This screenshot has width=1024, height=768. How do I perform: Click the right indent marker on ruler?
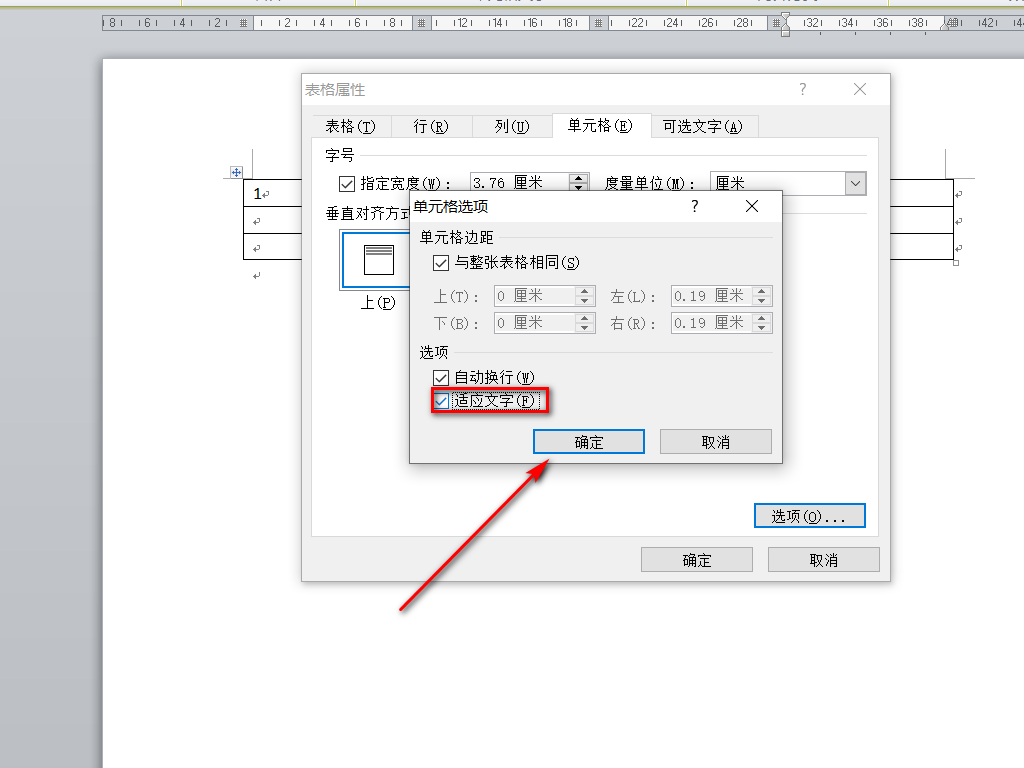click(946, 25)
